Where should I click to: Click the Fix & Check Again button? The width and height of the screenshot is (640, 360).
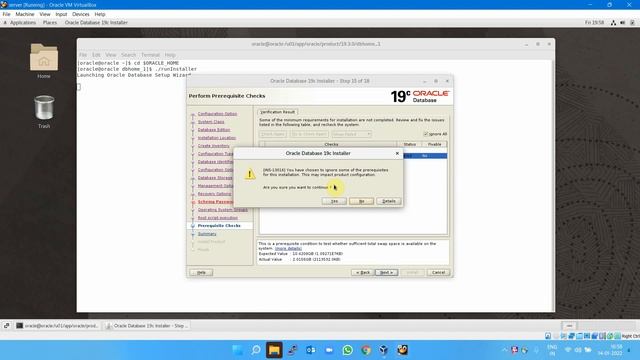[x=309, y=134]
